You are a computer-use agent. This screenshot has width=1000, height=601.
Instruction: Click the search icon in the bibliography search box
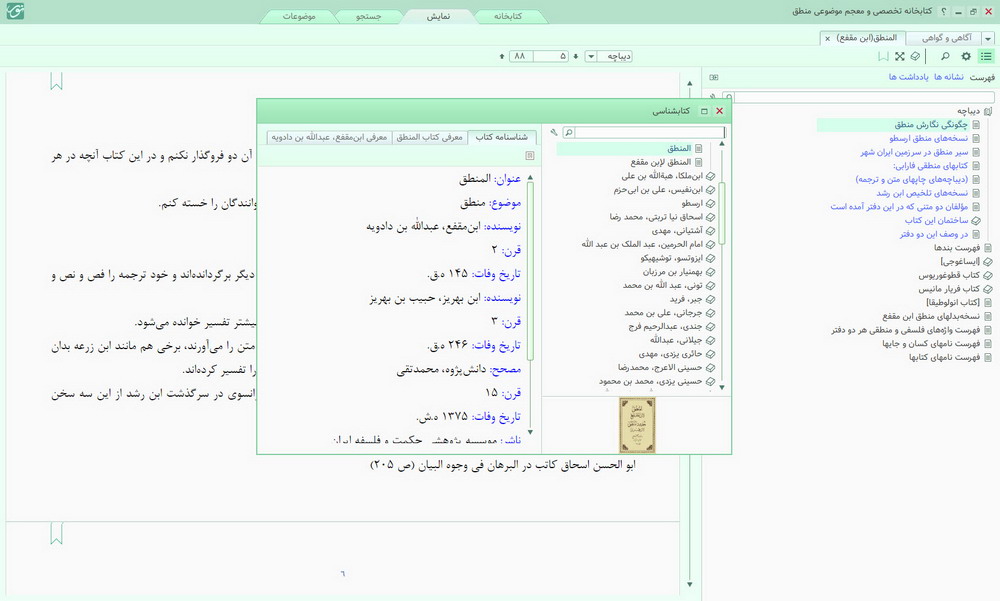pyautogui.click(x=568, y=132)
